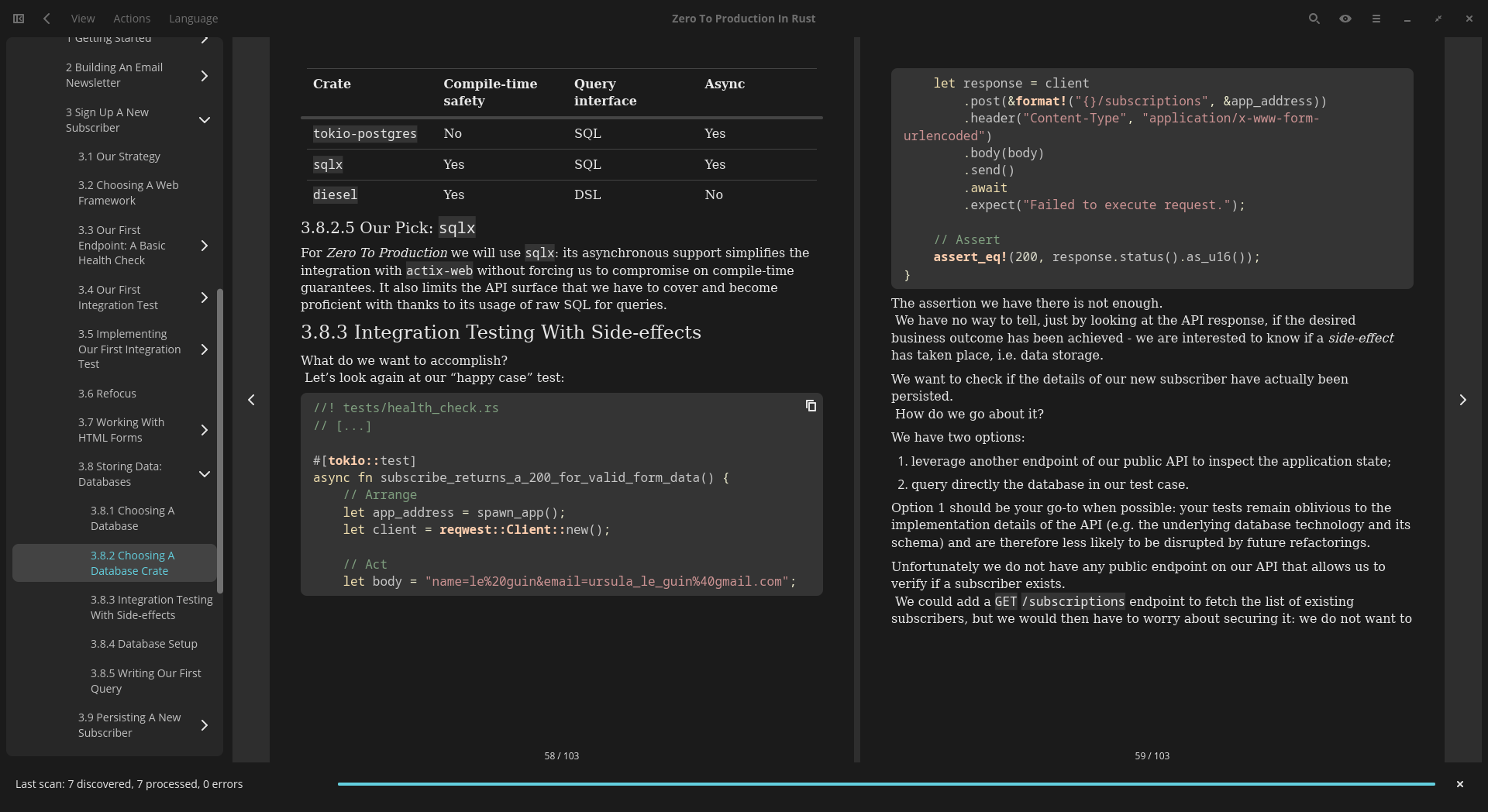
Task: Expand chapter 2 Building An Email Newsletter
Action: coord(205,76)
